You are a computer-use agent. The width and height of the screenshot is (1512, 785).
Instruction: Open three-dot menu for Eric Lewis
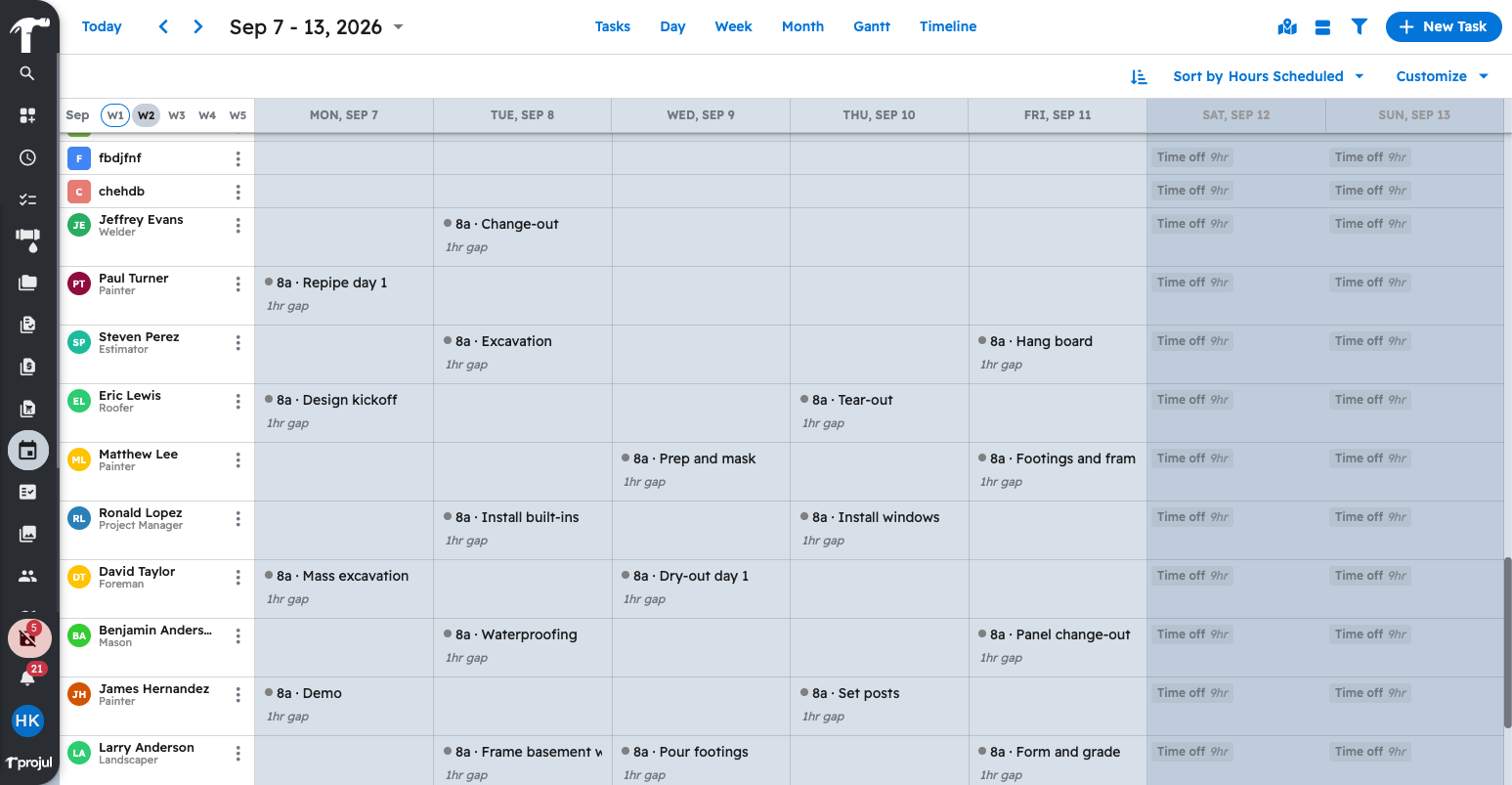tap(238, 402)
